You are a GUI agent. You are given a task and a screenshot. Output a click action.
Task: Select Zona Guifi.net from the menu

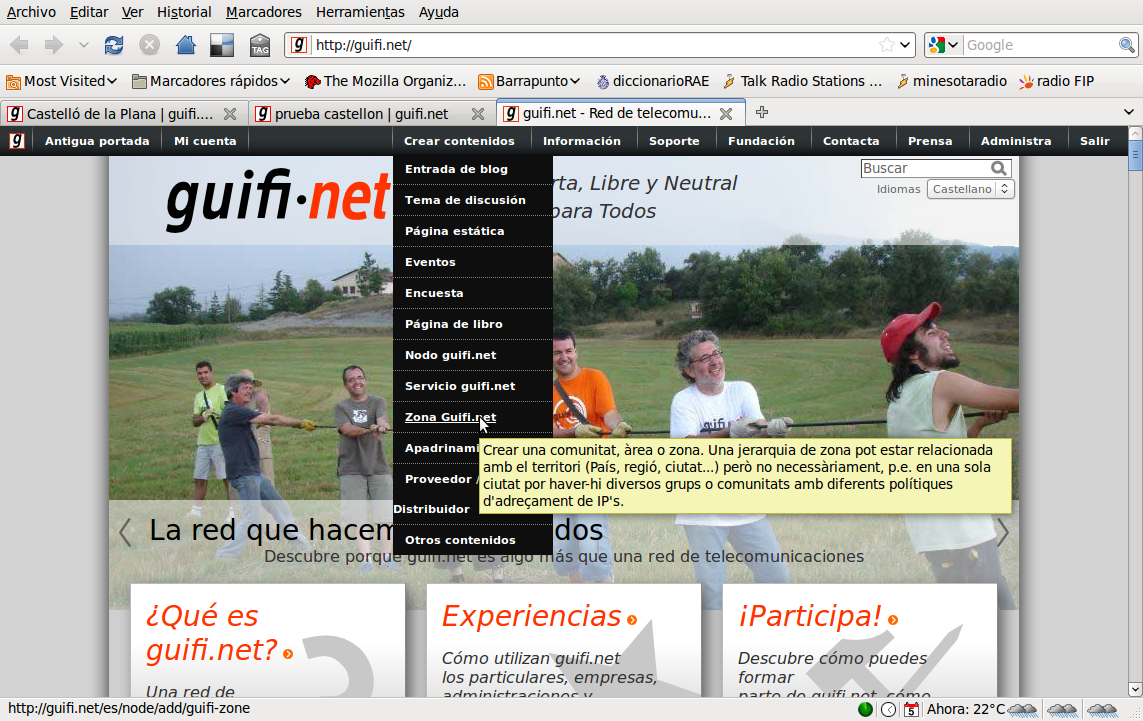(450, 417)
